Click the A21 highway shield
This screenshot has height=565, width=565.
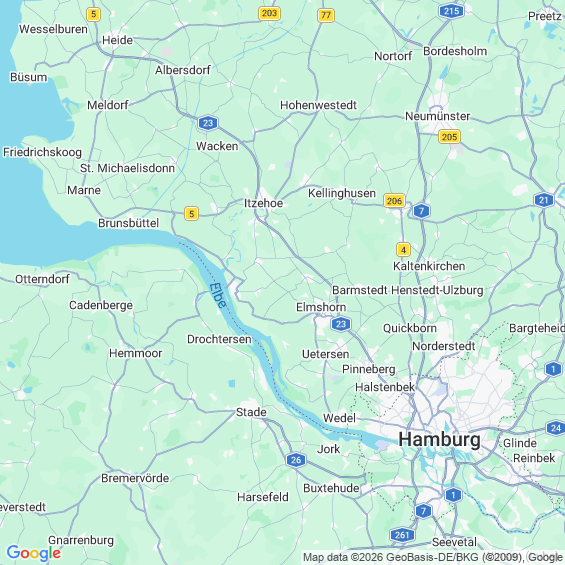click(544, 200)
